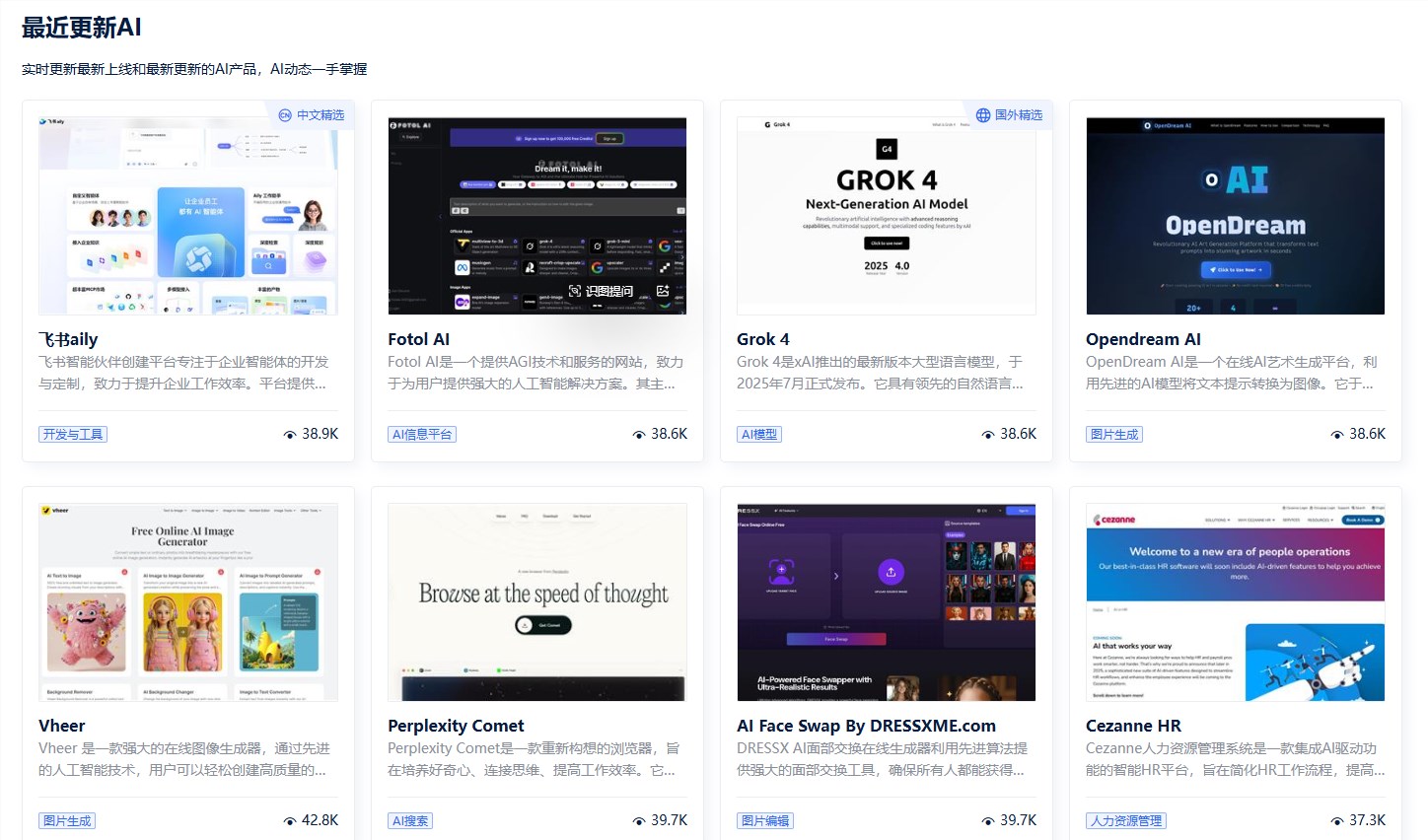
Task: Select the 图片编辑 category tag
Action: pyautogui.click(x=765, y=820)
